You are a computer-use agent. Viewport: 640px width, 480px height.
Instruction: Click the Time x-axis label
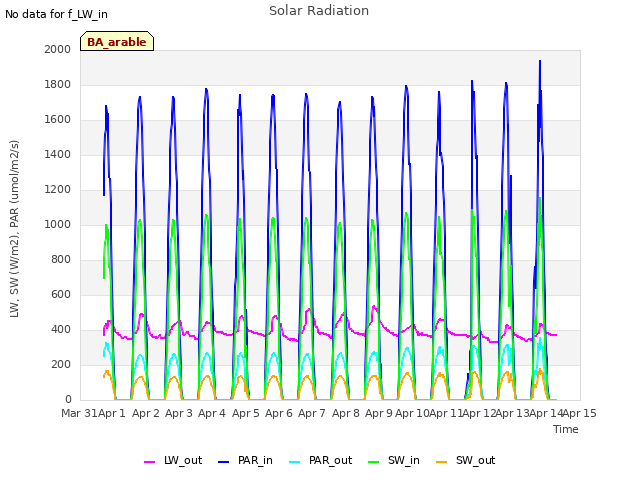[566, 429]
